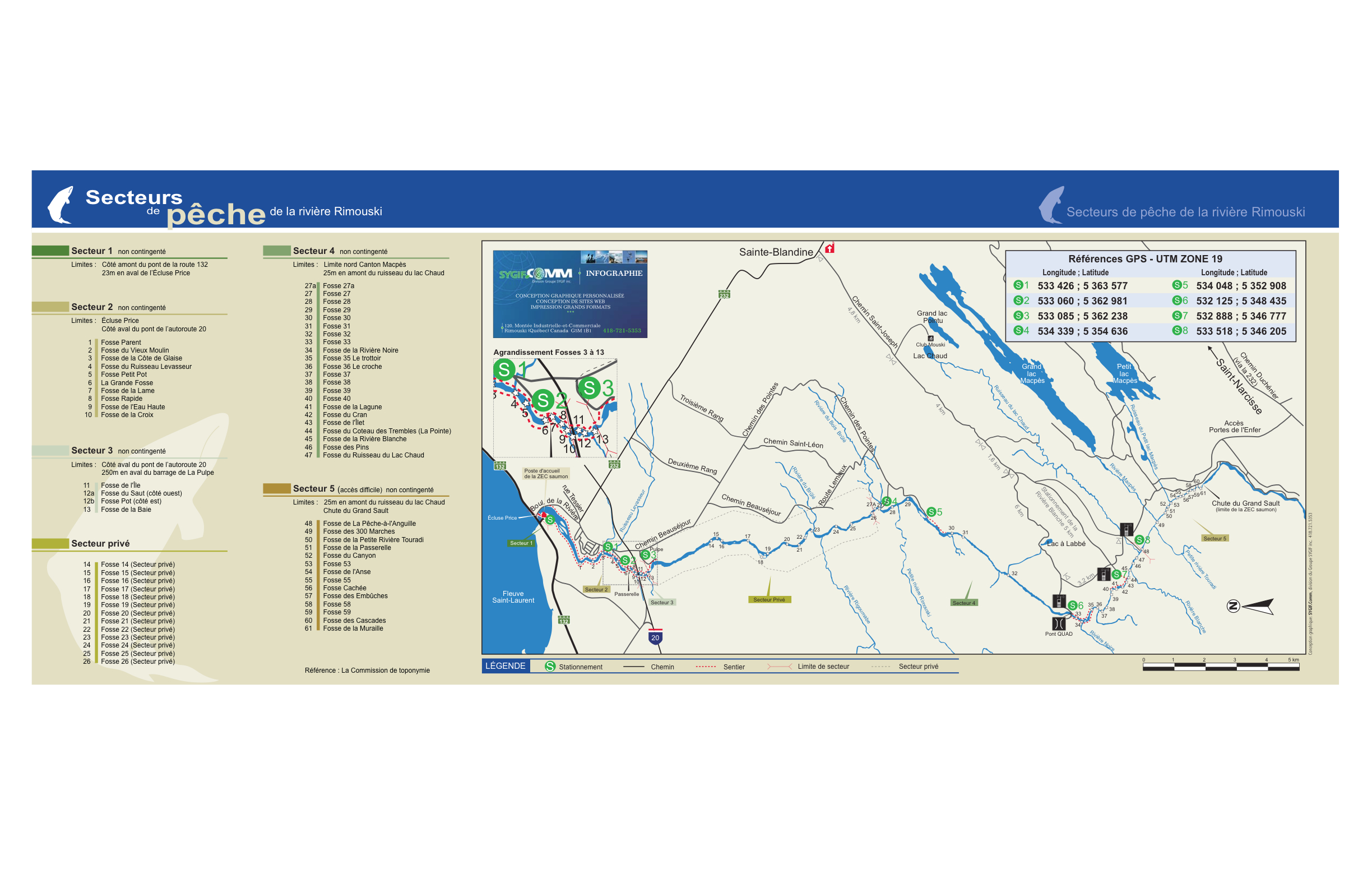Image resolution: width=1372 pixels, height=888 pixels.
Task: Click 'Fosse Parent' in Secteur 2 list
Action: click(120, 343)
